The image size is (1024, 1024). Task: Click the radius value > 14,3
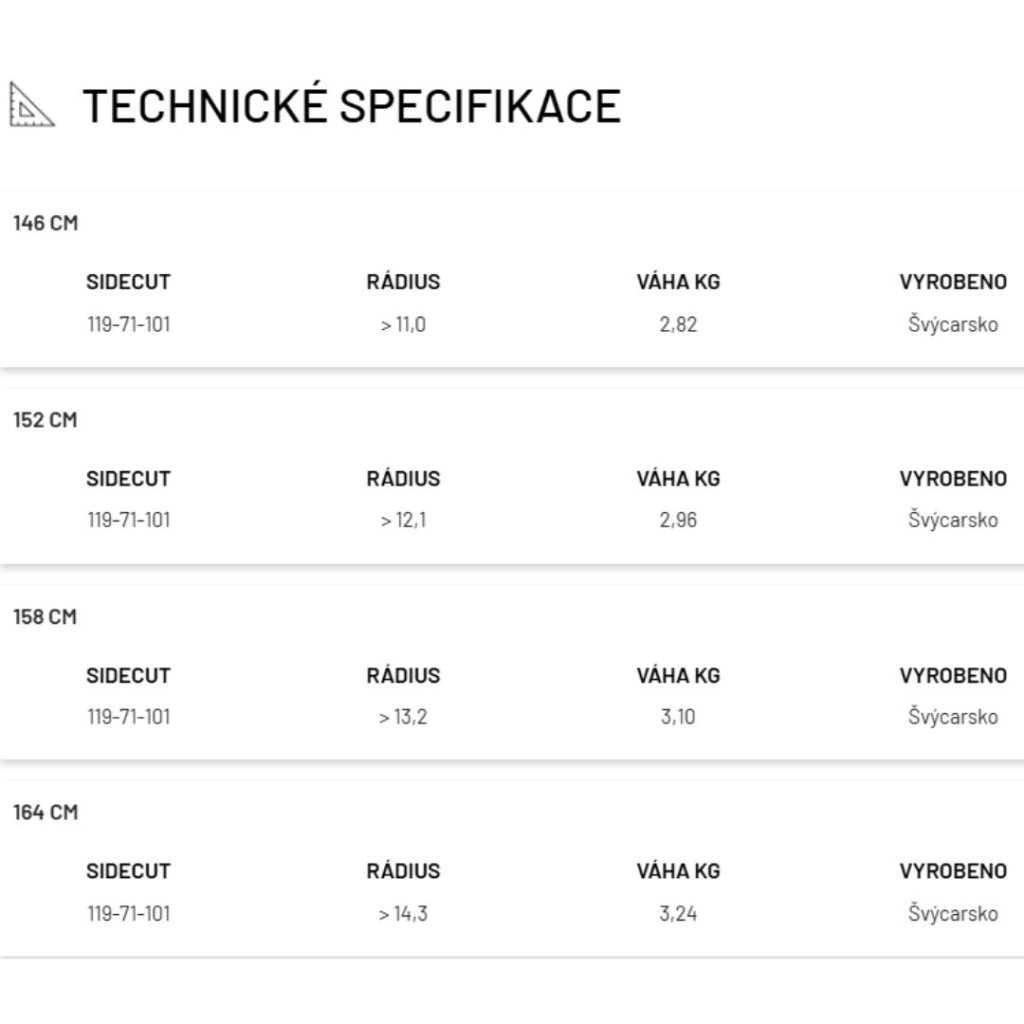[x=403, y=913]
